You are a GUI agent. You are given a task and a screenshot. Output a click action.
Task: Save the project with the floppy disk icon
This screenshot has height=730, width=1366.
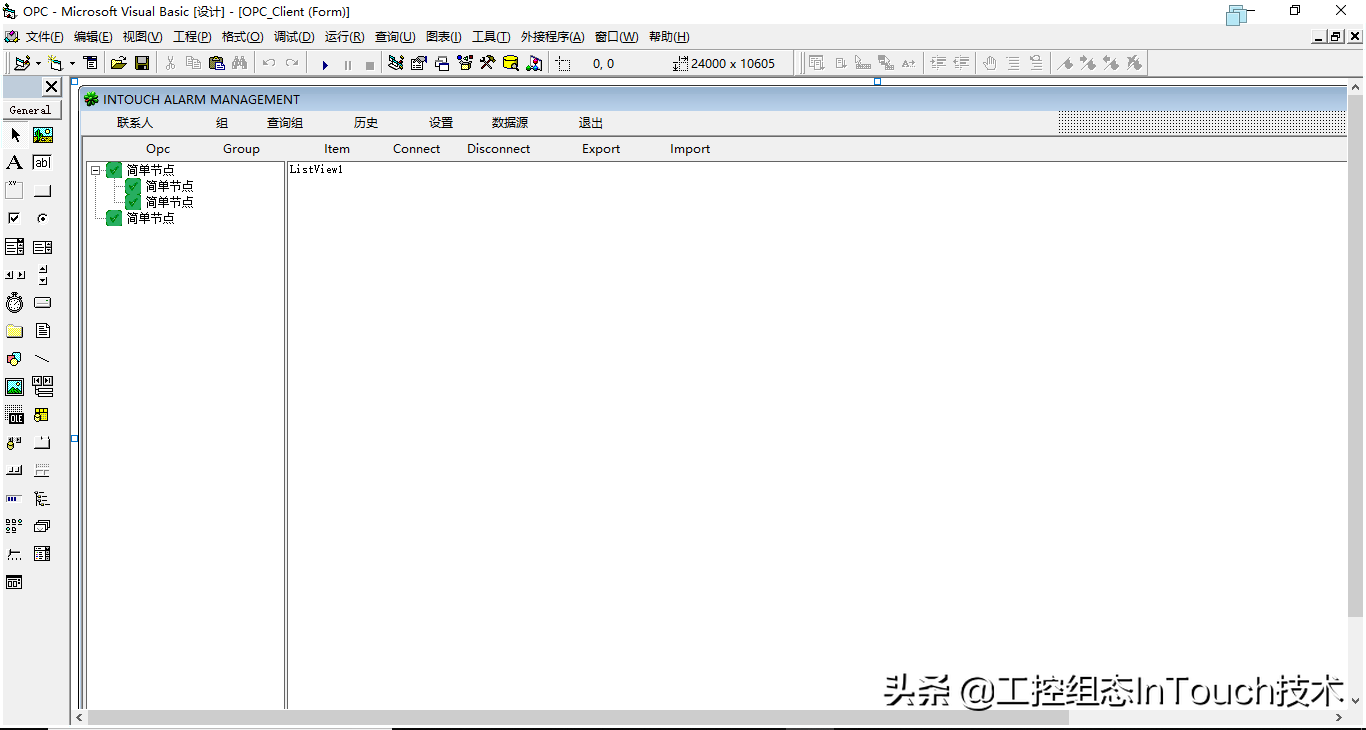142,63
